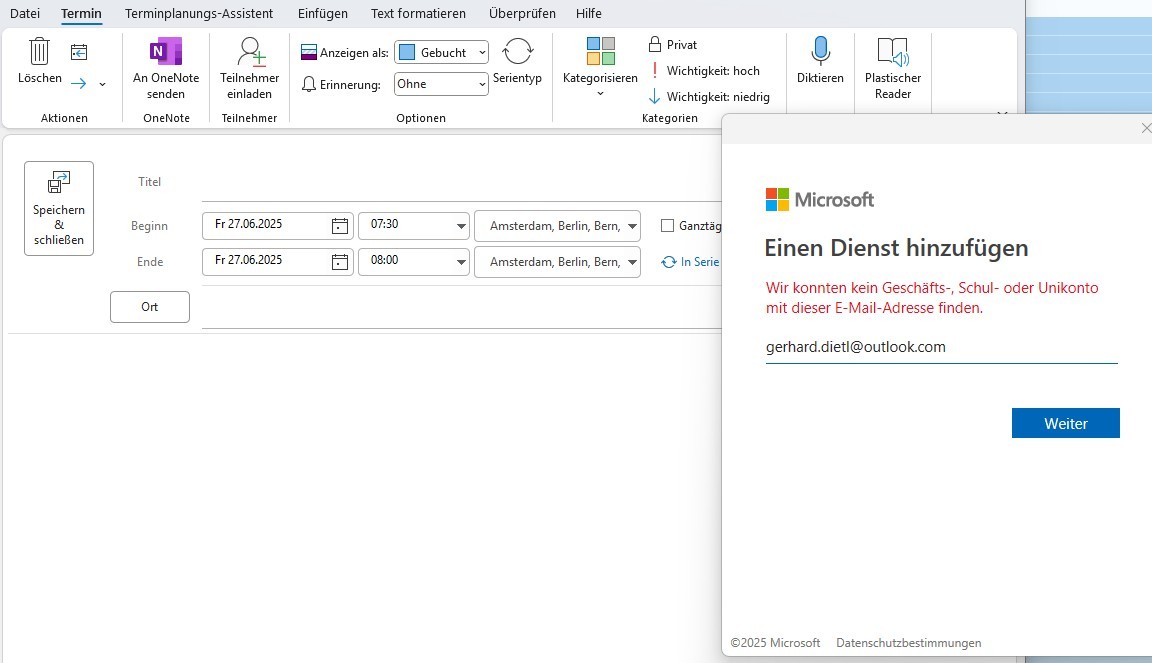Send to OneNote using OneNote icon
The height and width of the screenshot is (663, 1152).
coord(166,51)
